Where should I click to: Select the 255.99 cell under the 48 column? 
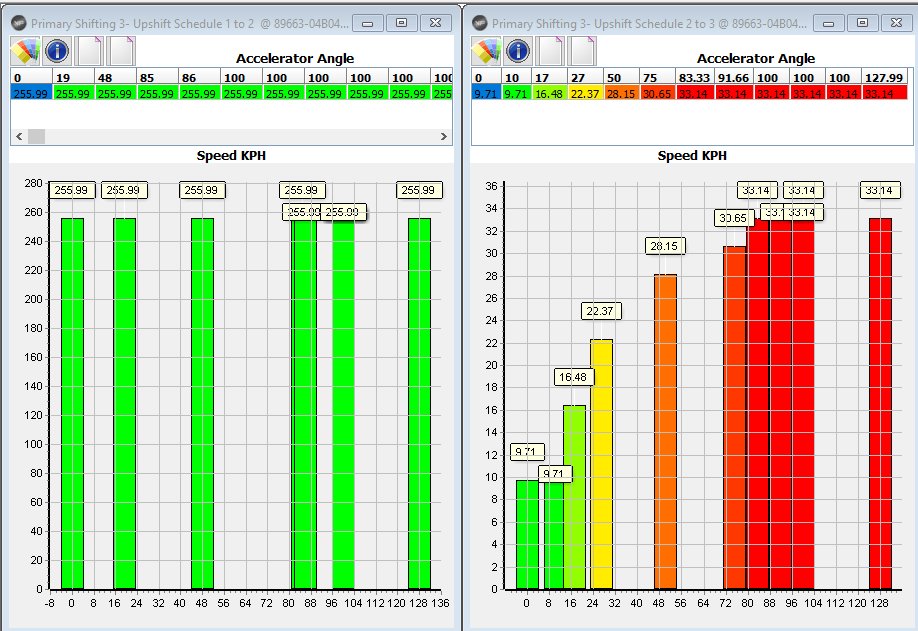115,93
